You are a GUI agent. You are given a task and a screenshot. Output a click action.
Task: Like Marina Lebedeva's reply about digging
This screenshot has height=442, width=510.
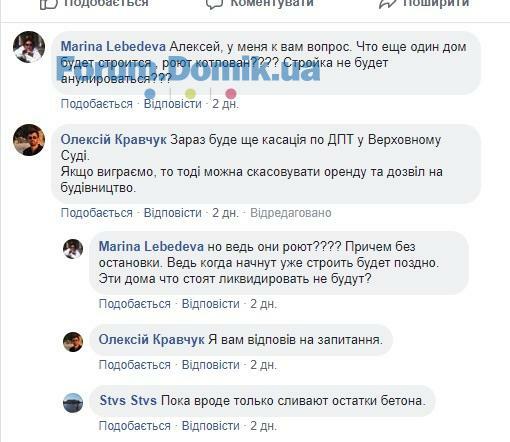pos(135,304)
